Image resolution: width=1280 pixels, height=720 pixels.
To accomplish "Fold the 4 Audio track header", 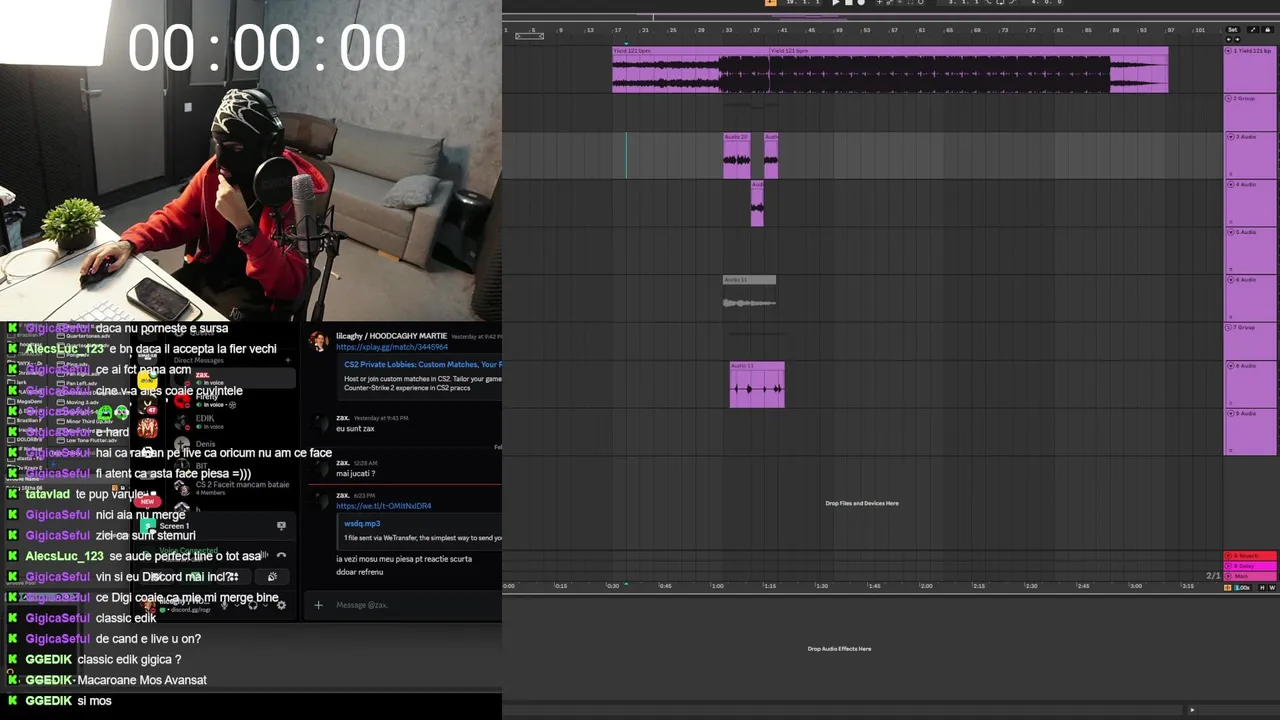I will pos(1229,185).
